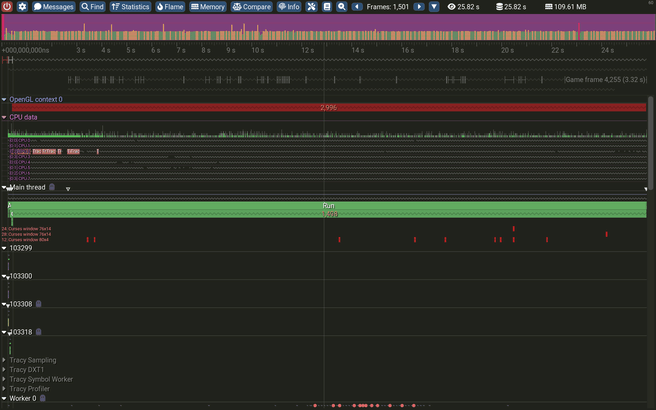Image resolution: width=656 pixels, height=410 pixels.
Task: Open the frame set dropdown arrow
Action: pos(434,7)
